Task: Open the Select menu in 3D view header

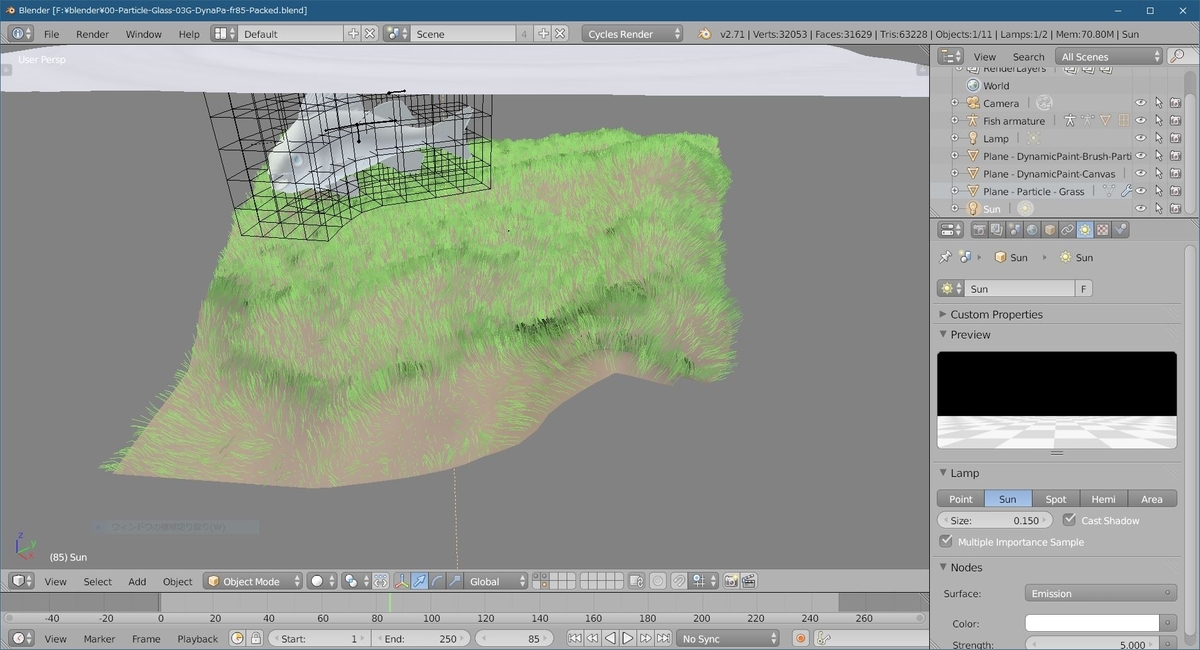Action: click(x=98, y=581)
